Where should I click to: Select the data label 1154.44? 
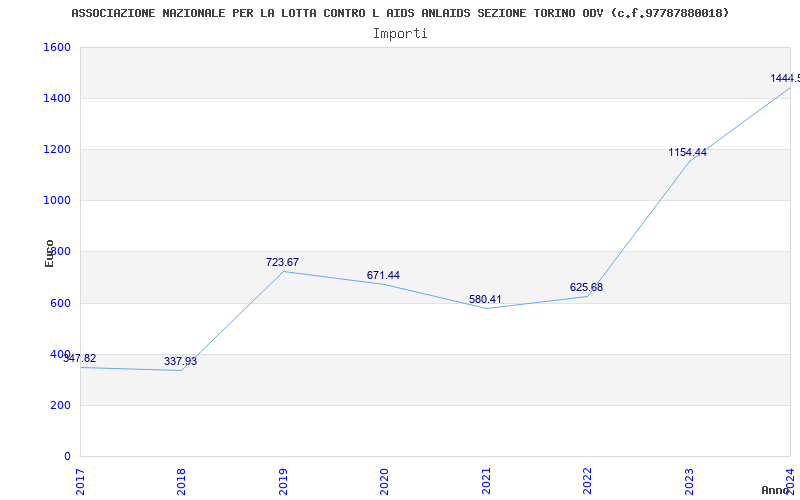tap(687, 152)
